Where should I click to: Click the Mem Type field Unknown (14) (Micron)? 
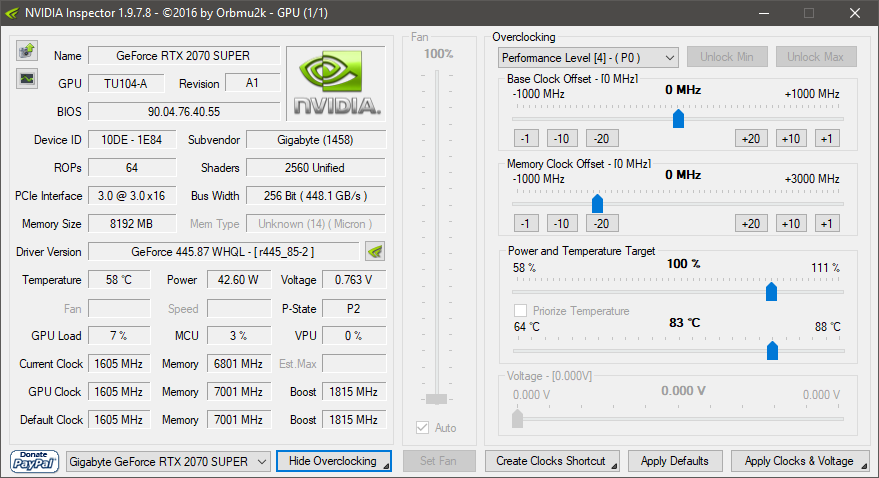(316, 224)
